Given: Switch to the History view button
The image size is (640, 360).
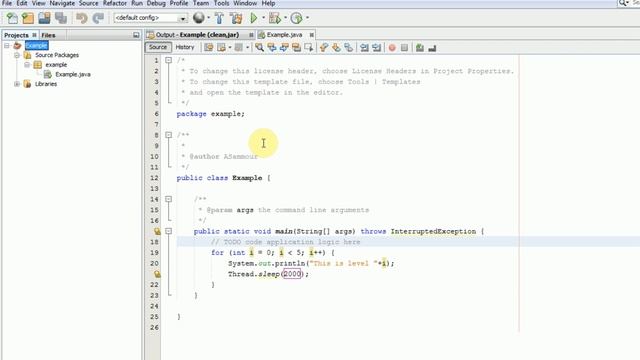Looking at the screenshot, I should click(x=185, y=47).
